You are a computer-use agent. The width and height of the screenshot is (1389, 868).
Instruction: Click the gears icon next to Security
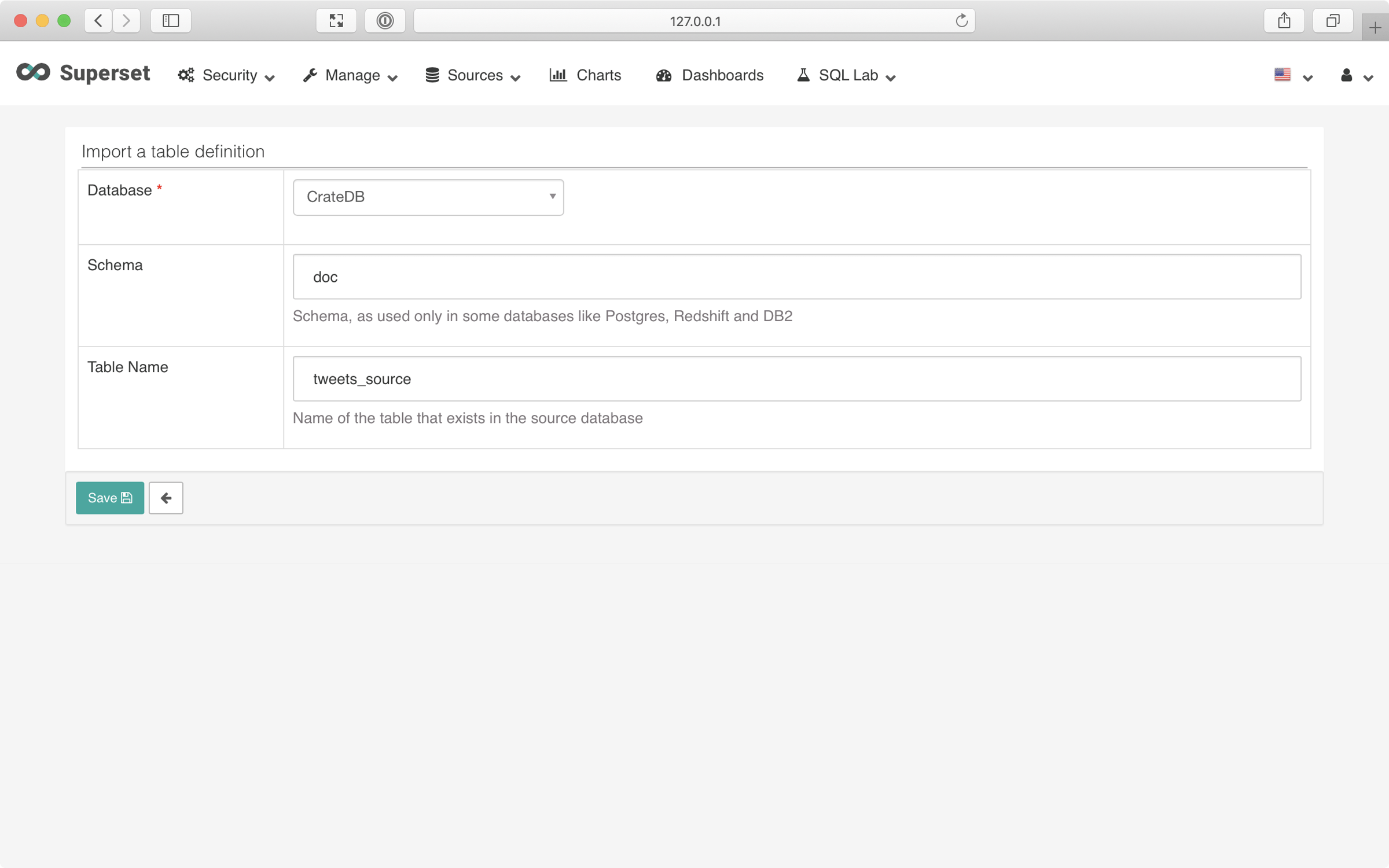[x=185, y=75]
